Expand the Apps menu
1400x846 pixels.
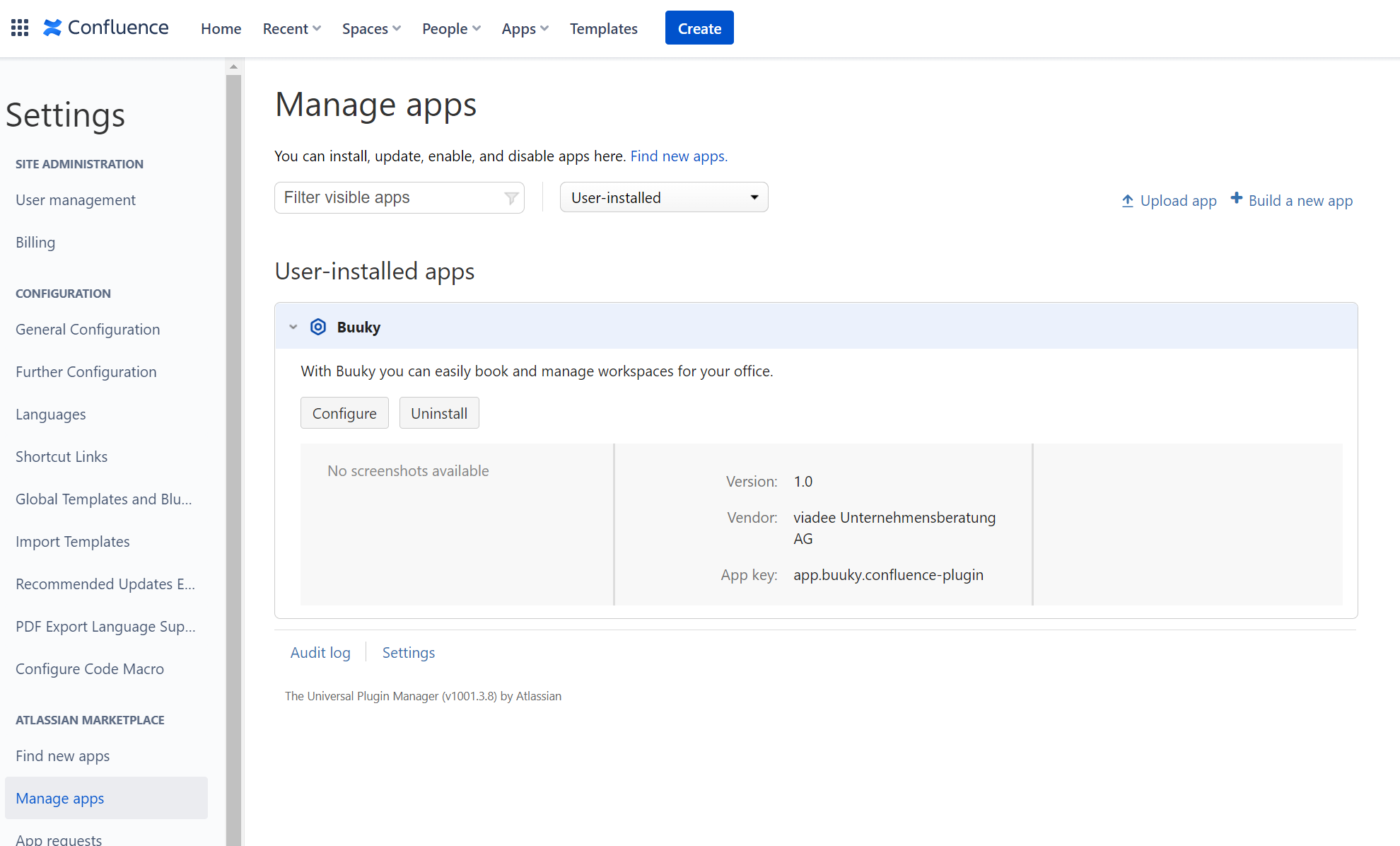pos(525,28)
